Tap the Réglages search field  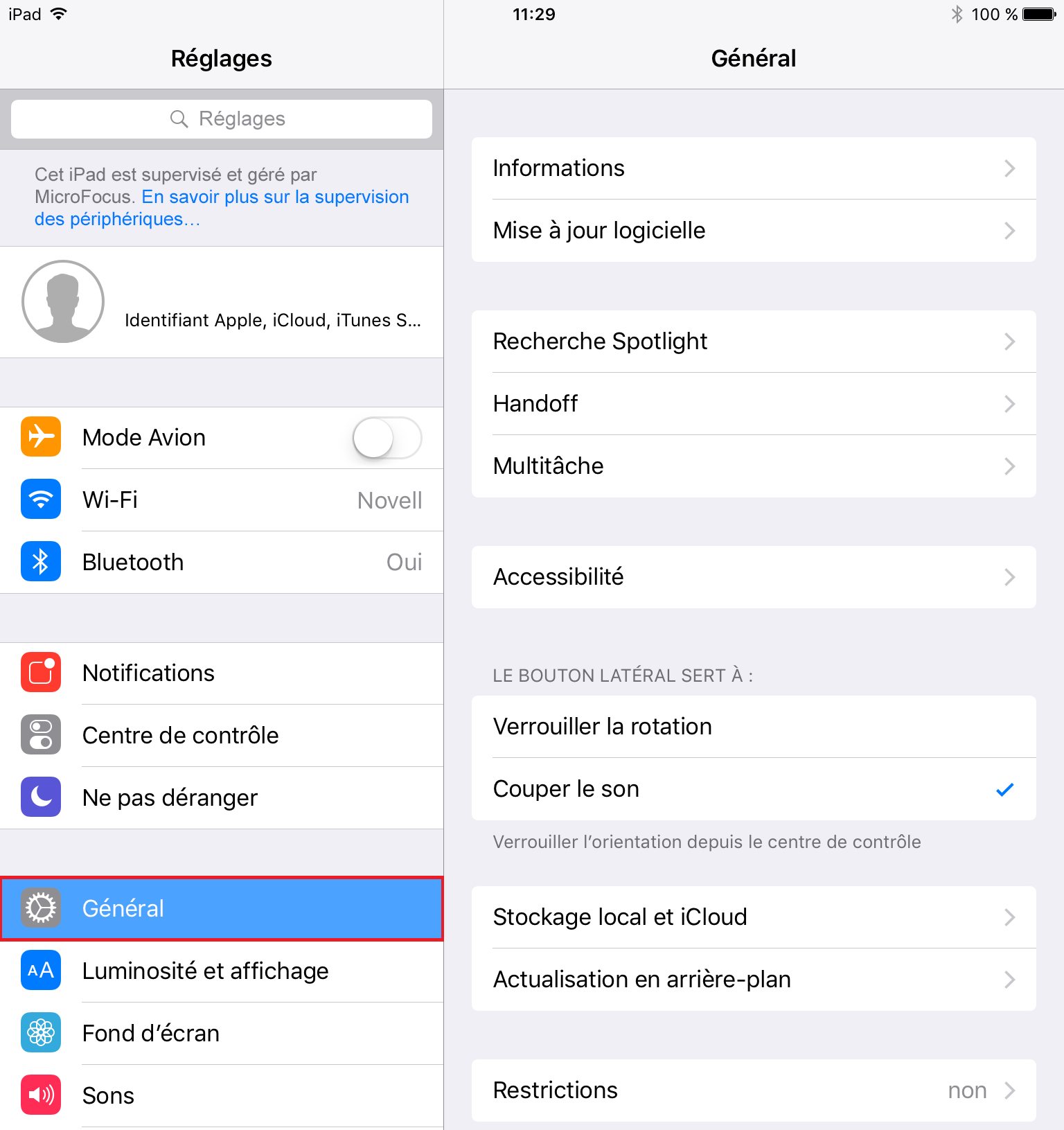pyautogui.click(x=222, y=119)
